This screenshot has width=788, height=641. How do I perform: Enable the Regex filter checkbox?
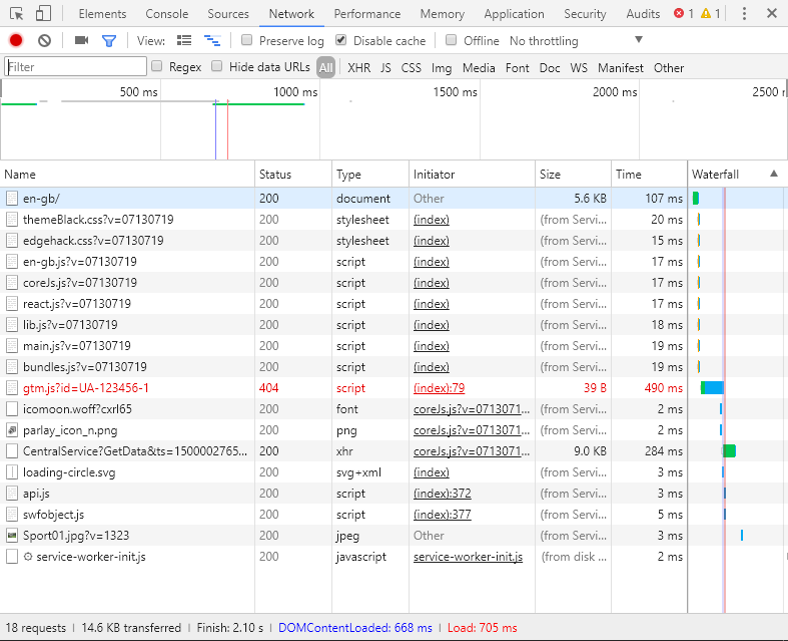click(x=157, y=67)
